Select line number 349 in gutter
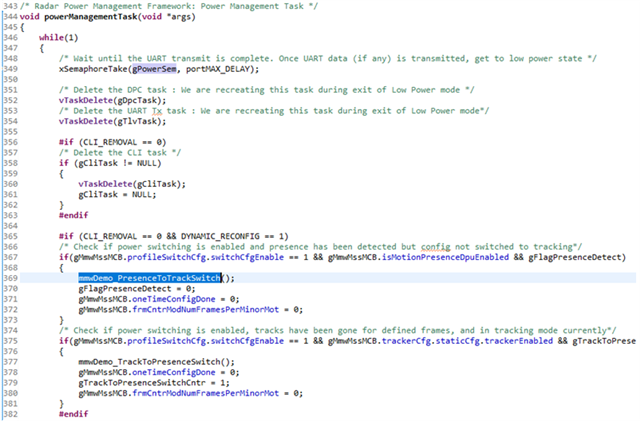640x421 pixels. click(x=10, y=69)
